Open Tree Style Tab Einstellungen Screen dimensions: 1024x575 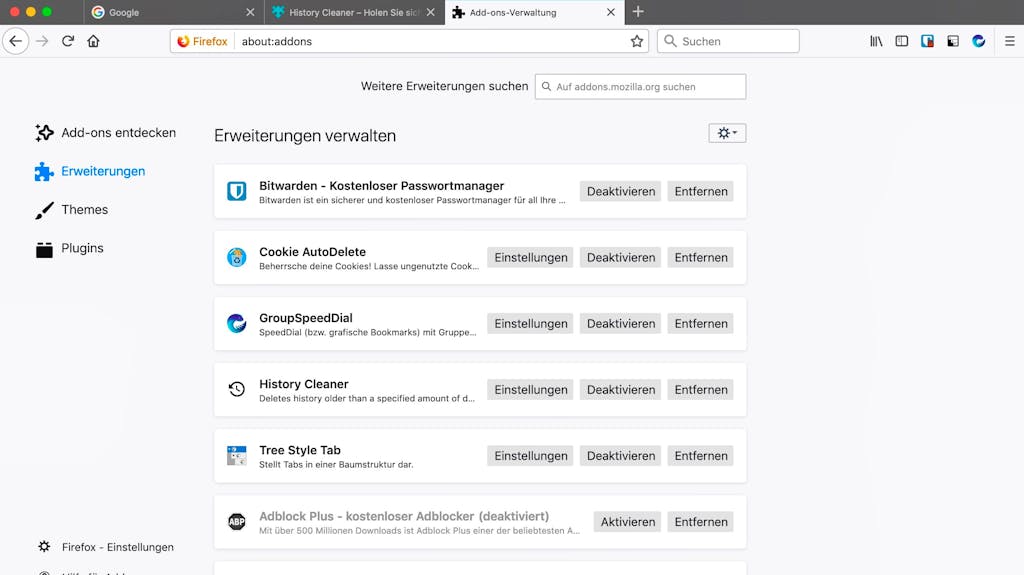[x=530, y=455]
